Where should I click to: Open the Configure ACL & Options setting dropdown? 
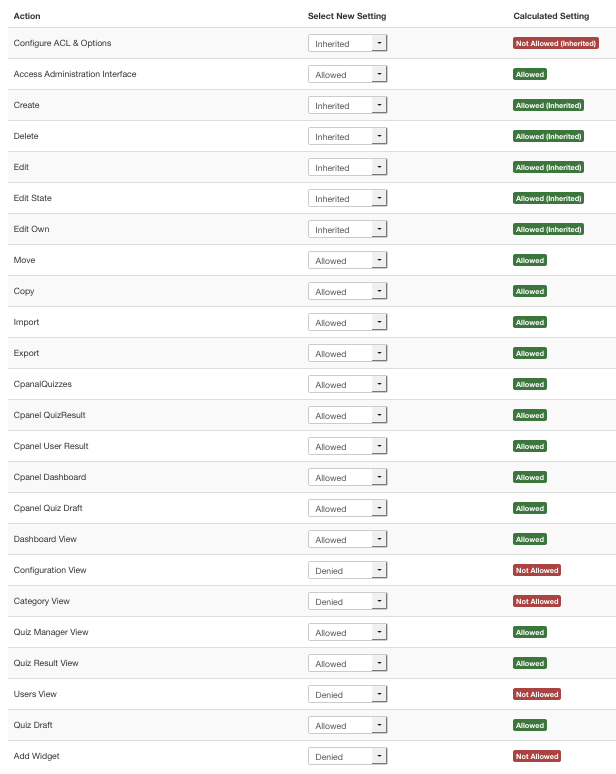pos(347,43)
